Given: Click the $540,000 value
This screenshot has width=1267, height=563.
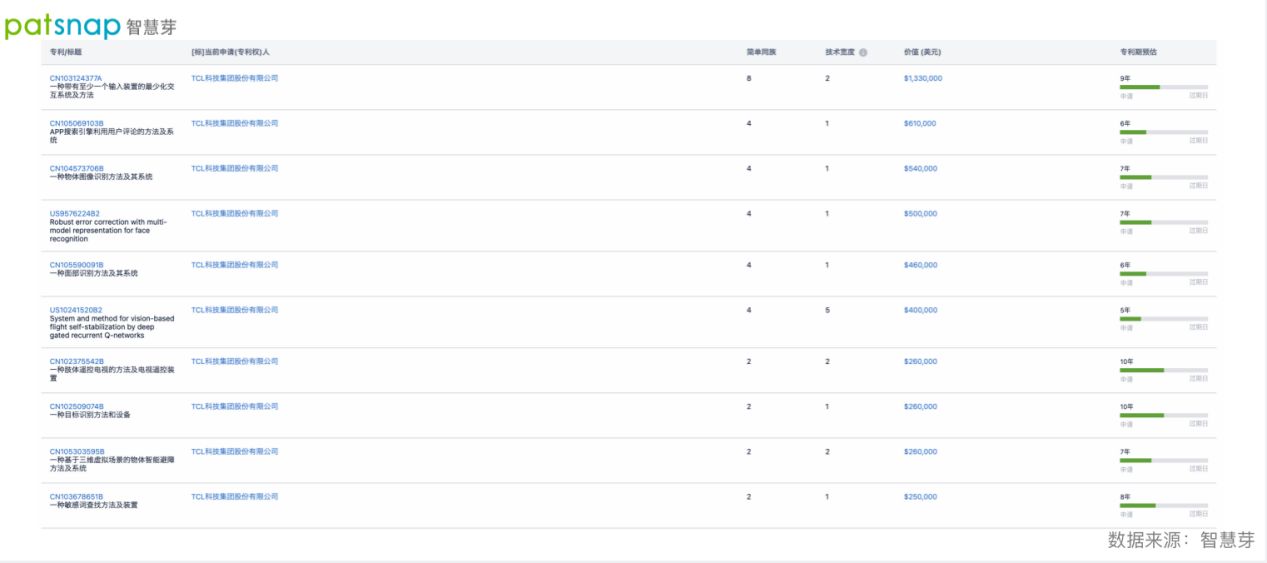Looking at the screenshot, I should pos(920,168).
